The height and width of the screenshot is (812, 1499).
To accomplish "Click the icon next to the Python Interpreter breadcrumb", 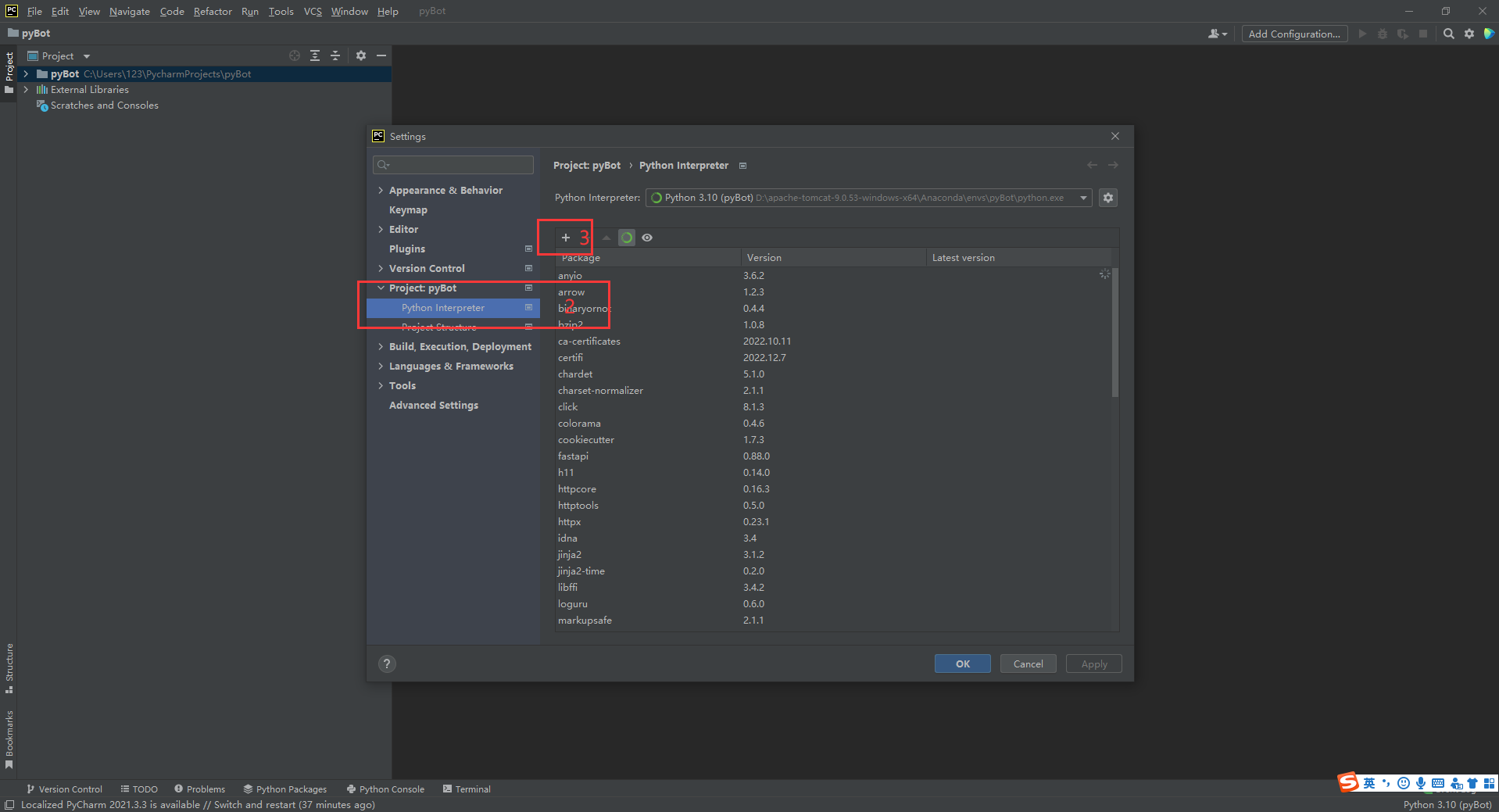I will click(x=743, y=166).
